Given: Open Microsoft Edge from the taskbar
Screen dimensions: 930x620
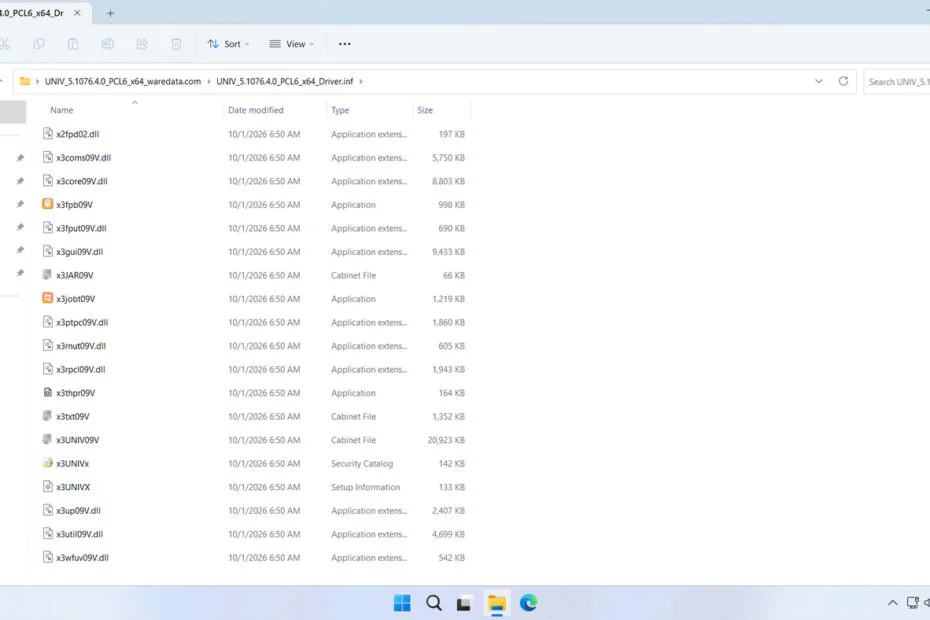Looking at the screenshot, I should [528, 603].
